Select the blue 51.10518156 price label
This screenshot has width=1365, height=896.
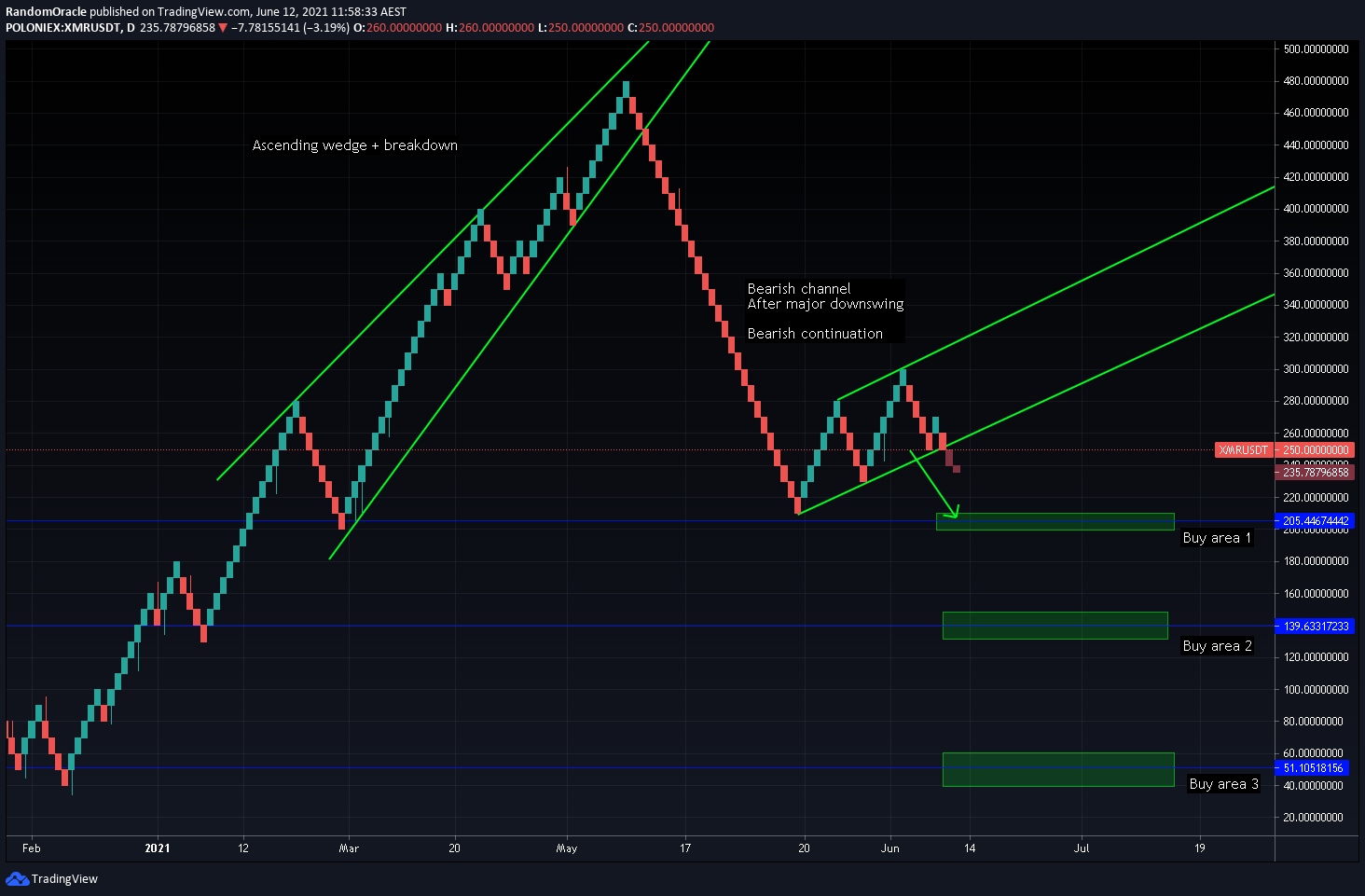(1312, 768)
